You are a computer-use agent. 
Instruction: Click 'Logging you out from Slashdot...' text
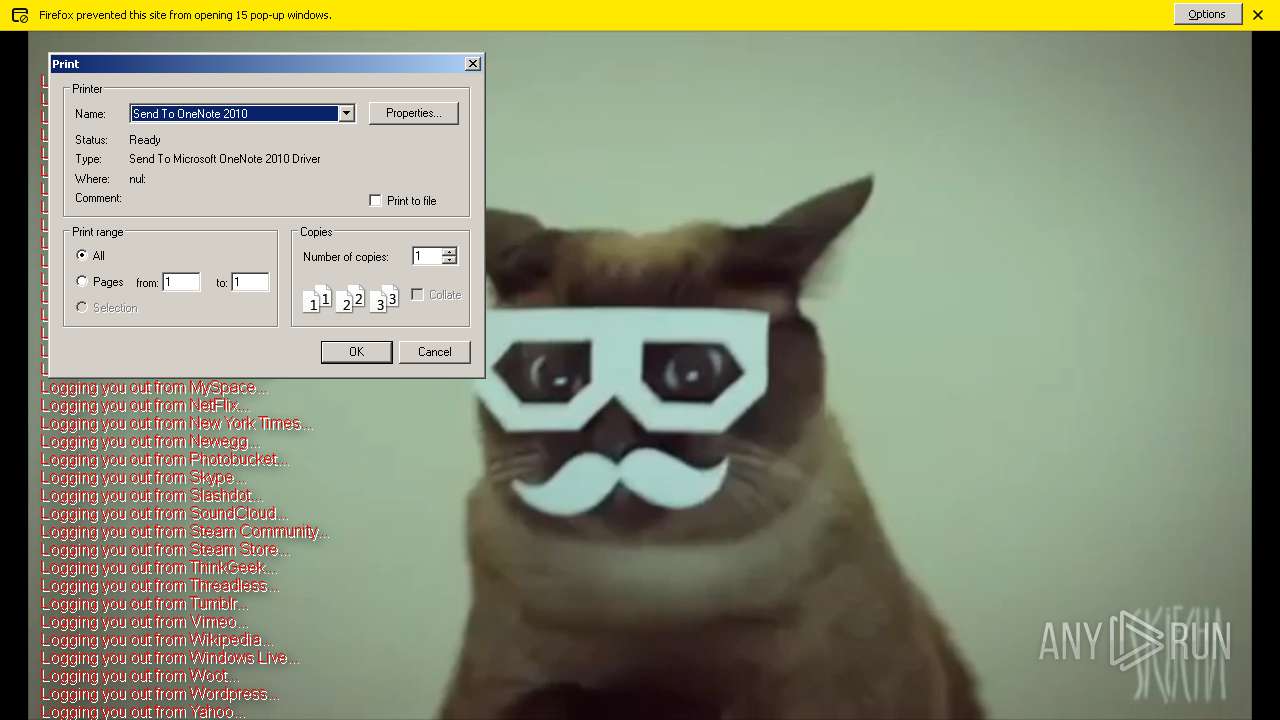152,495
